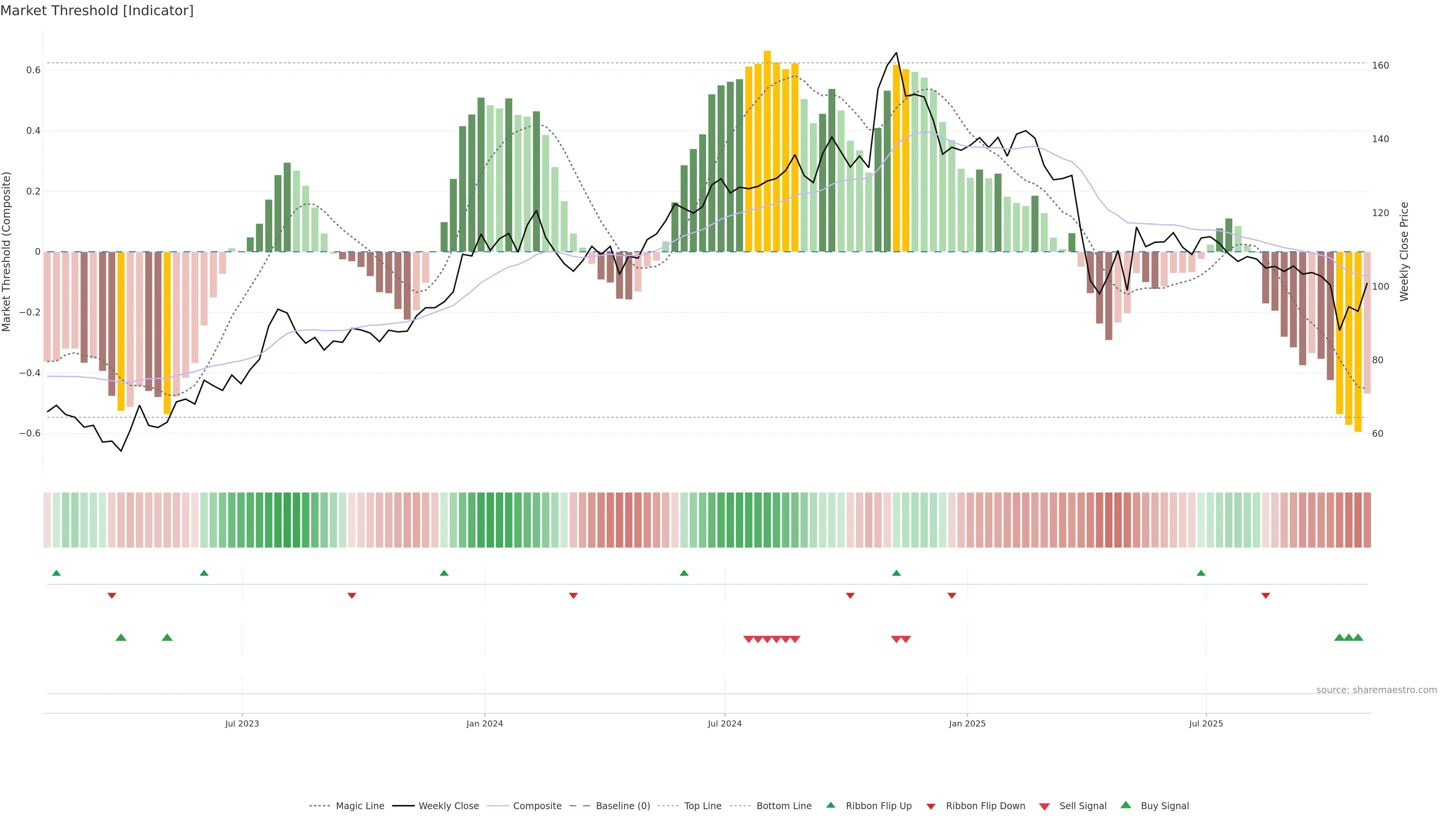
Task: Toggle the Magic Line legend entry
Action: pos(359,806)
